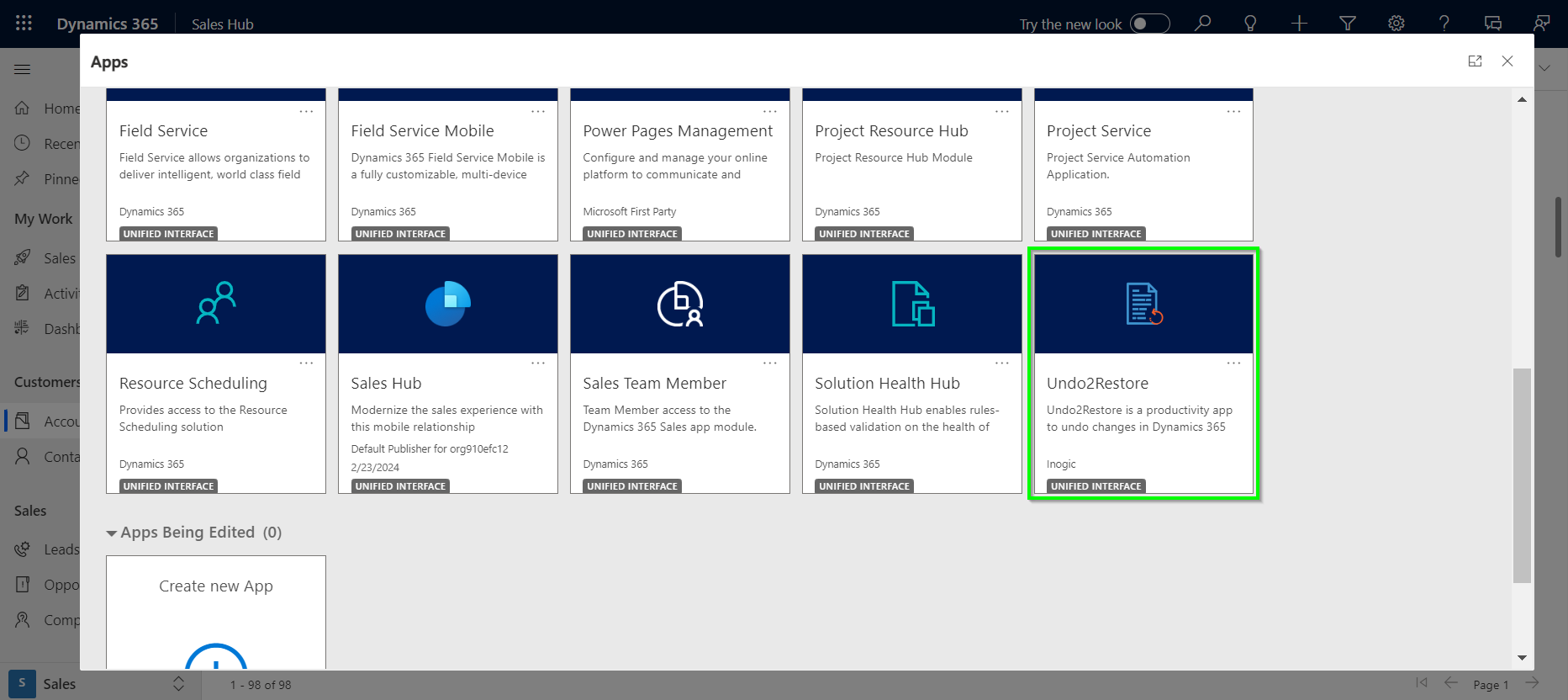Viewport: 1568px width, 700px height.
Task: Open the Settings gear icon
Action: point(1396,24)
